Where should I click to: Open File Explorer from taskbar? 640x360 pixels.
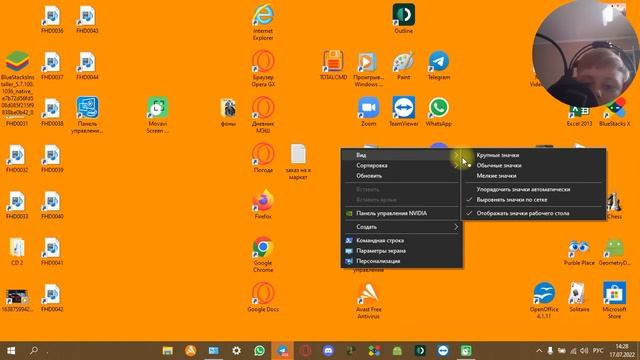[167, 351]
